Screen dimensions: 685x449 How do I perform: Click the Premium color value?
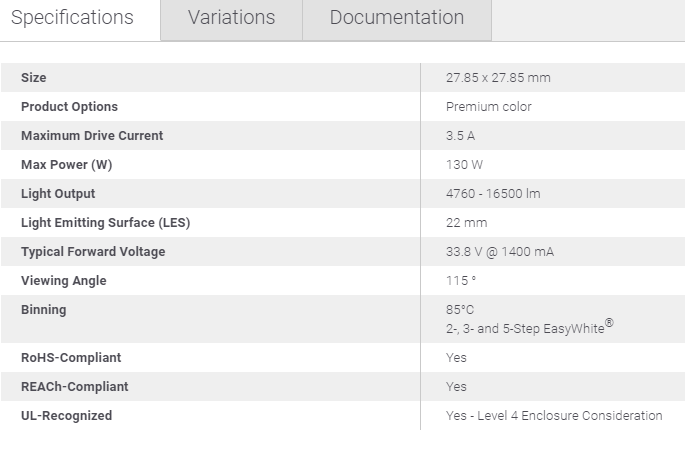[488, 107]
